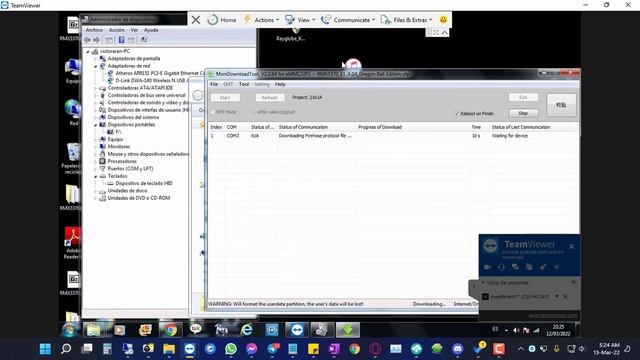Click green download tool icon on remote taskbar

point(347,330)
